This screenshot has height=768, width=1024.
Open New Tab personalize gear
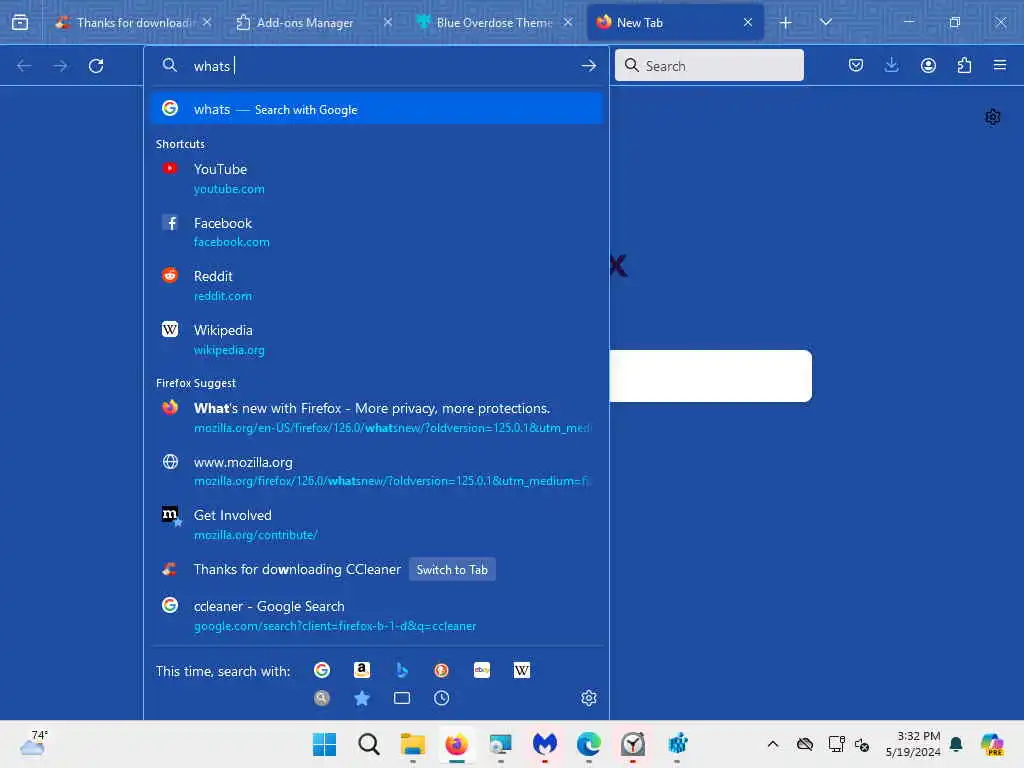(993, 117)
